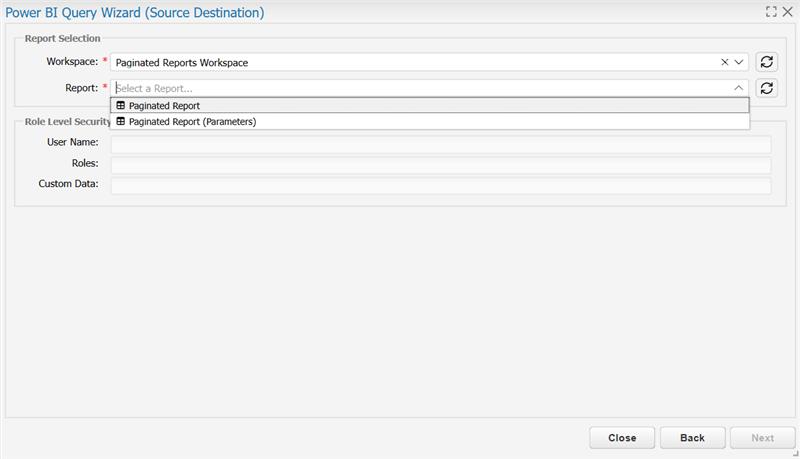Click the Role Level Security group label
The image size is (800, 459).
[67, 121]
